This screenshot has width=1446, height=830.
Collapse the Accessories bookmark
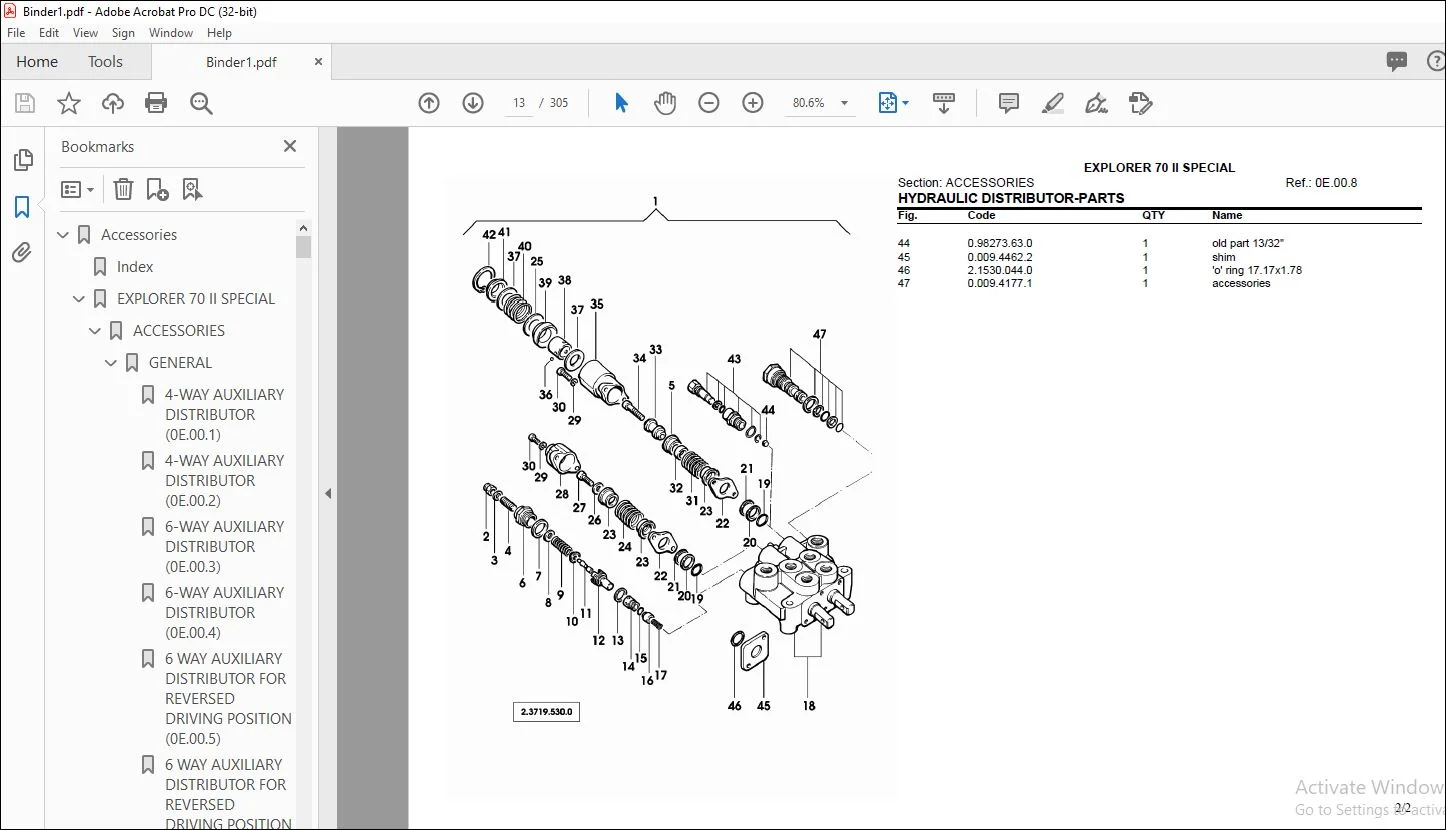click(x=64, y=235)
